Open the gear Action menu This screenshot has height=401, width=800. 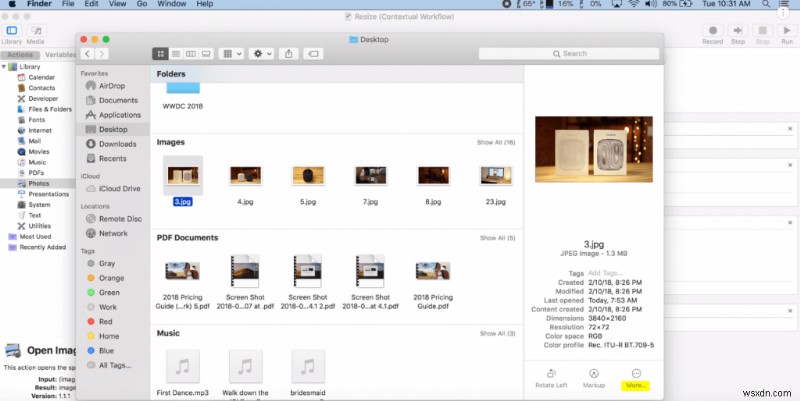[x=262, y=54]
